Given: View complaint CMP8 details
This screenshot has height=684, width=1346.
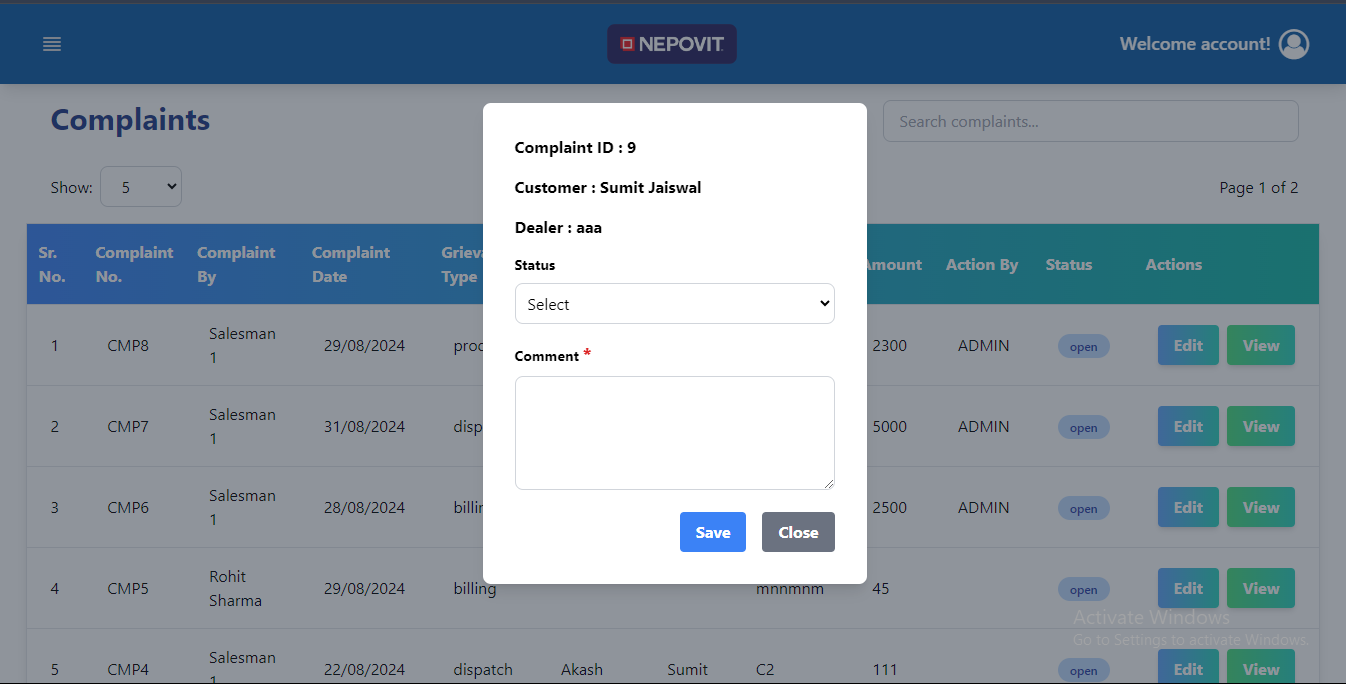Looking at the screenshot, I should pyautogui.click(x=1260, y=345).
